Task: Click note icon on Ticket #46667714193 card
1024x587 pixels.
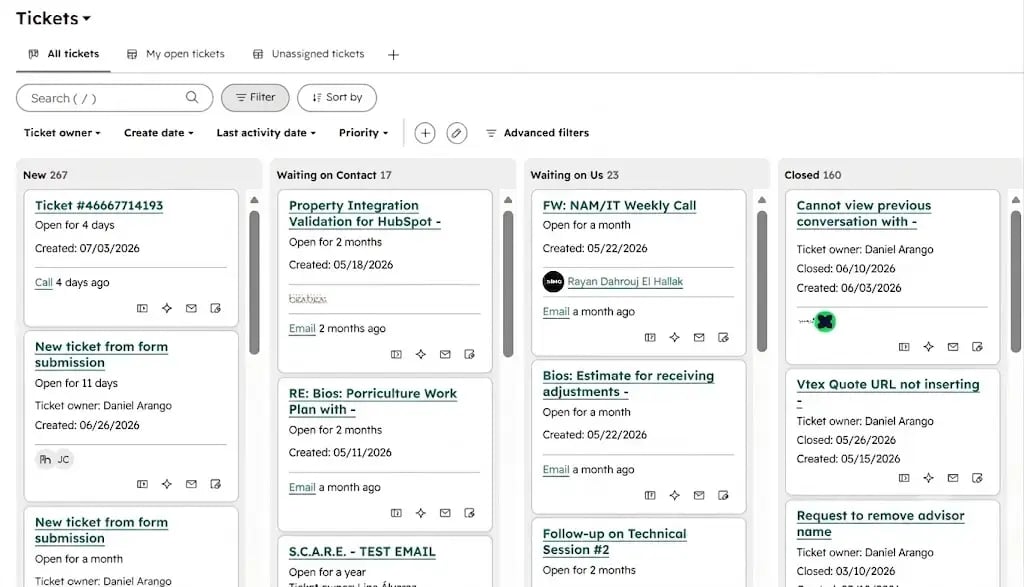Action: (x=216, y=308)
